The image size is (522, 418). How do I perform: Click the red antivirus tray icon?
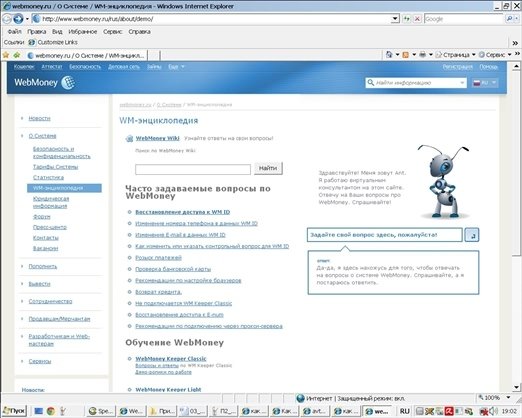coord(449,411)
